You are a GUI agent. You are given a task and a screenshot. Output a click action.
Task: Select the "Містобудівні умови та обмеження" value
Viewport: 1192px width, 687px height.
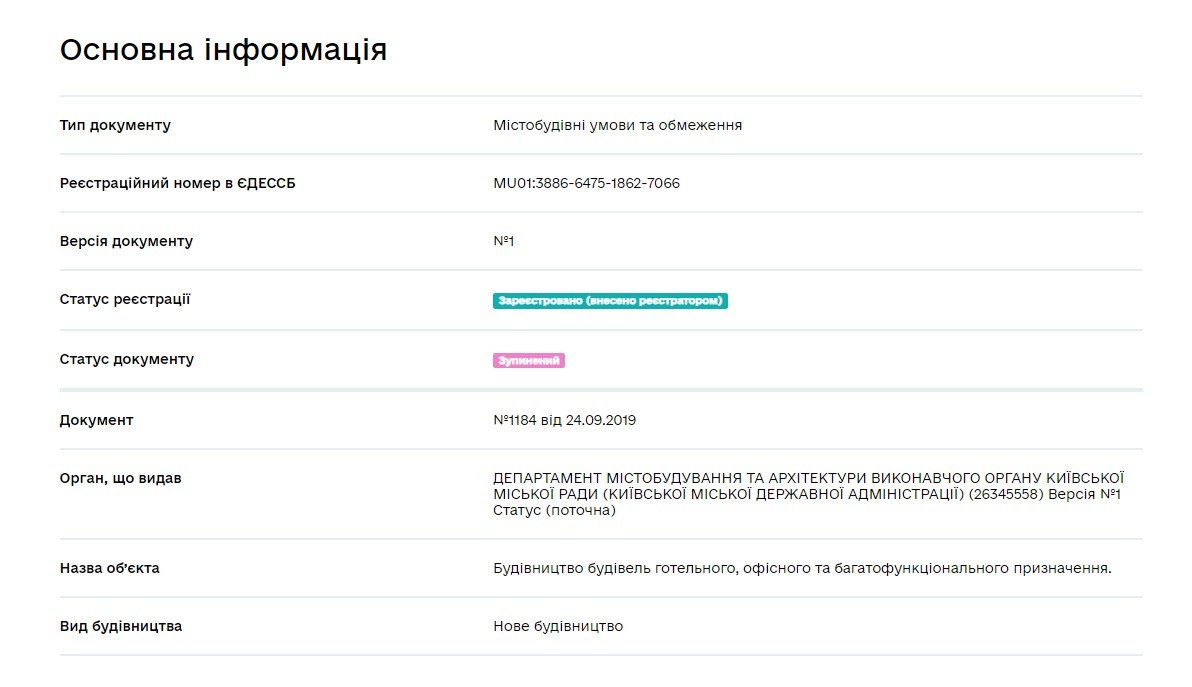pyautogui.click(x=617, y=125)
